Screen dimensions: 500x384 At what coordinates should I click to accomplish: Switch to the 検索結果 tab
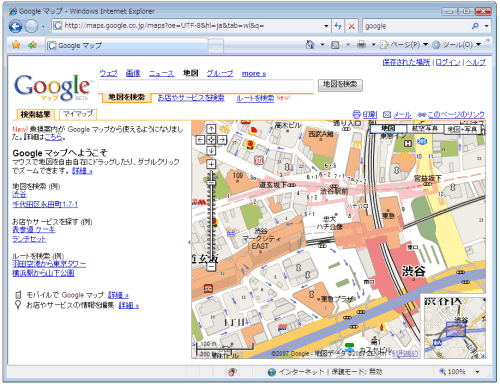click(36, 114)
